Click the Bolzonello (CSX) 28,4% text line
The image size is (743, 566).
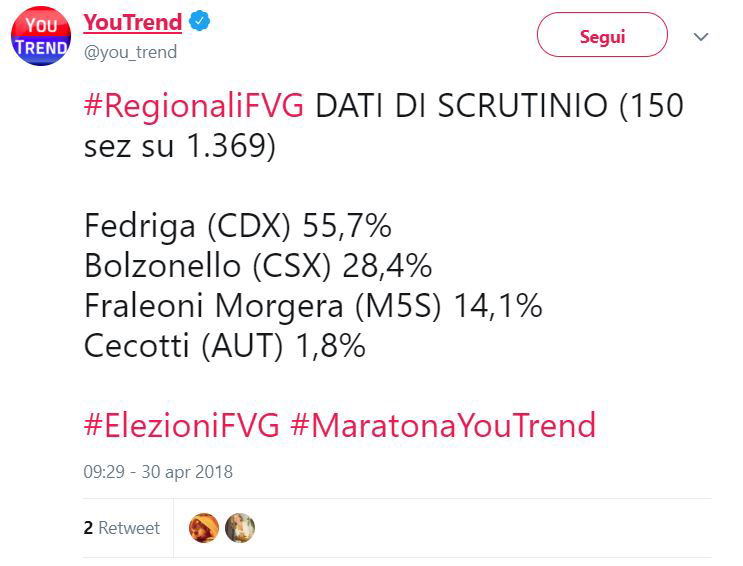click(x=258, y=265)
